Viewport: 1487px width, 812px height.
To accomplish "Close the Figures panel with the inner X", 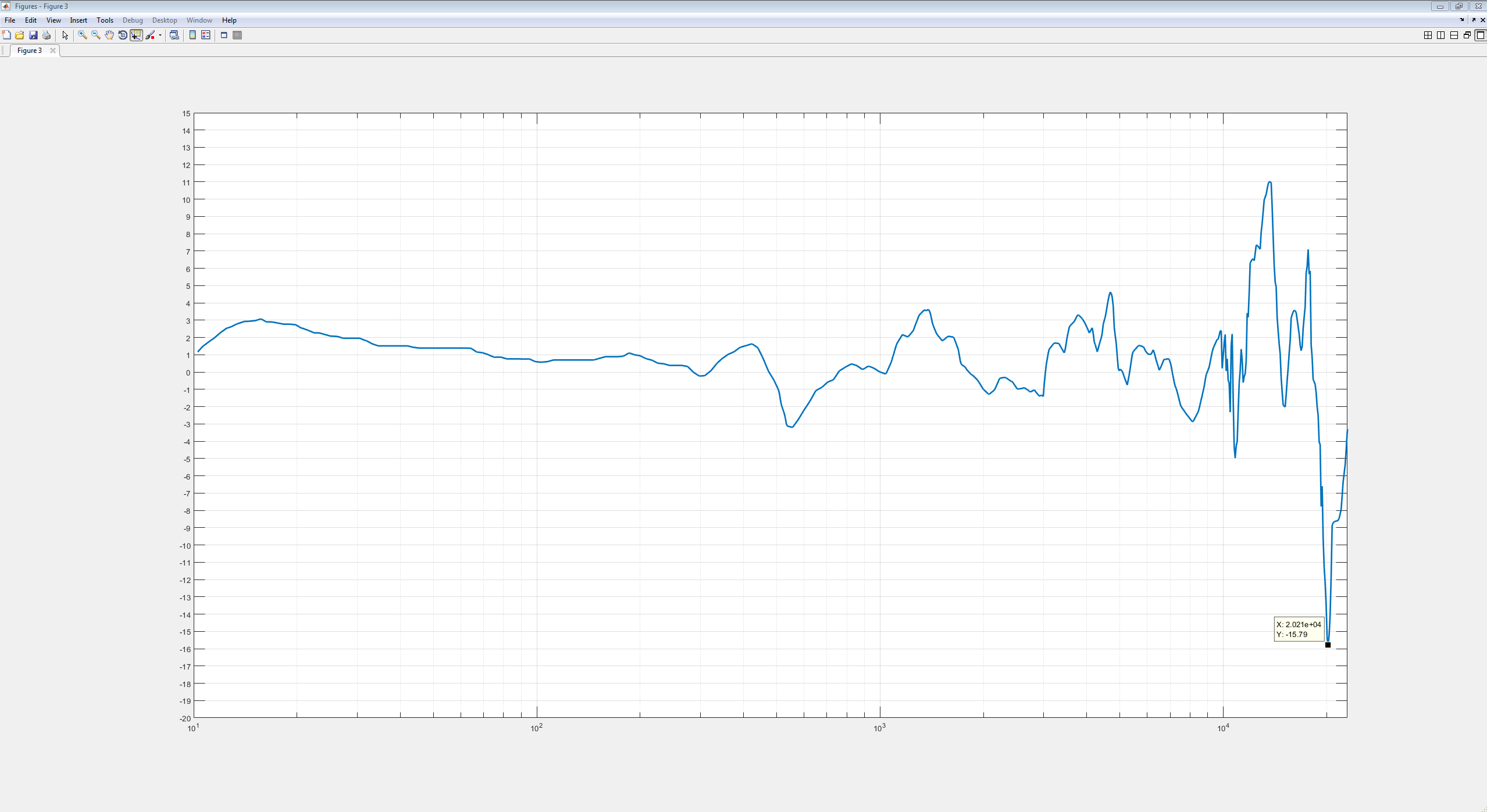I will [1482, 20].
